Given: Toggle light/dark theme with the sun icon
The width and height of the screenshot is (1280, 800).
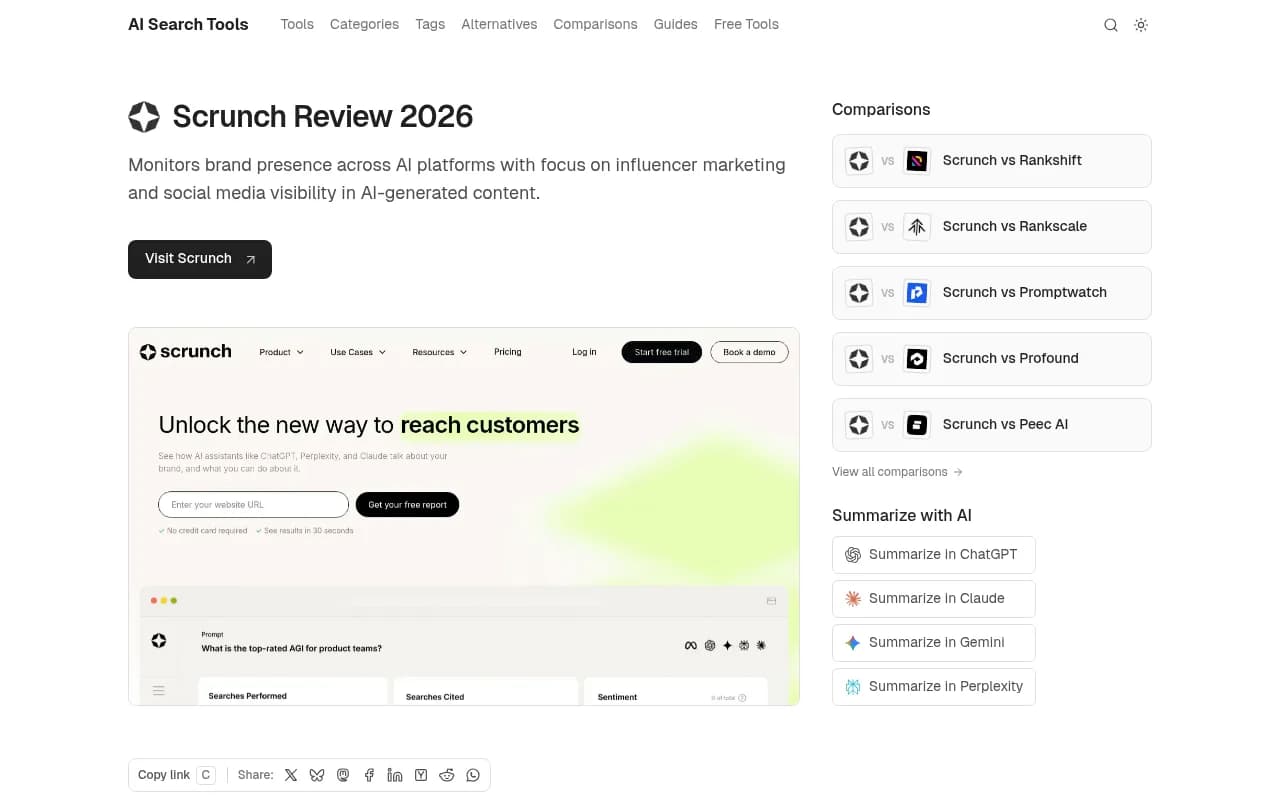Looking at the screenshot, I should (x=1141, y=25).
